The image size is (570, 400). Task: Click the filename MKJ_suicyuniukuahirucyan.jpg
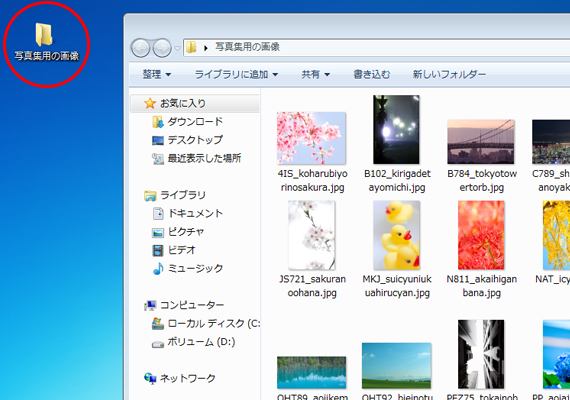coord(397,286)
